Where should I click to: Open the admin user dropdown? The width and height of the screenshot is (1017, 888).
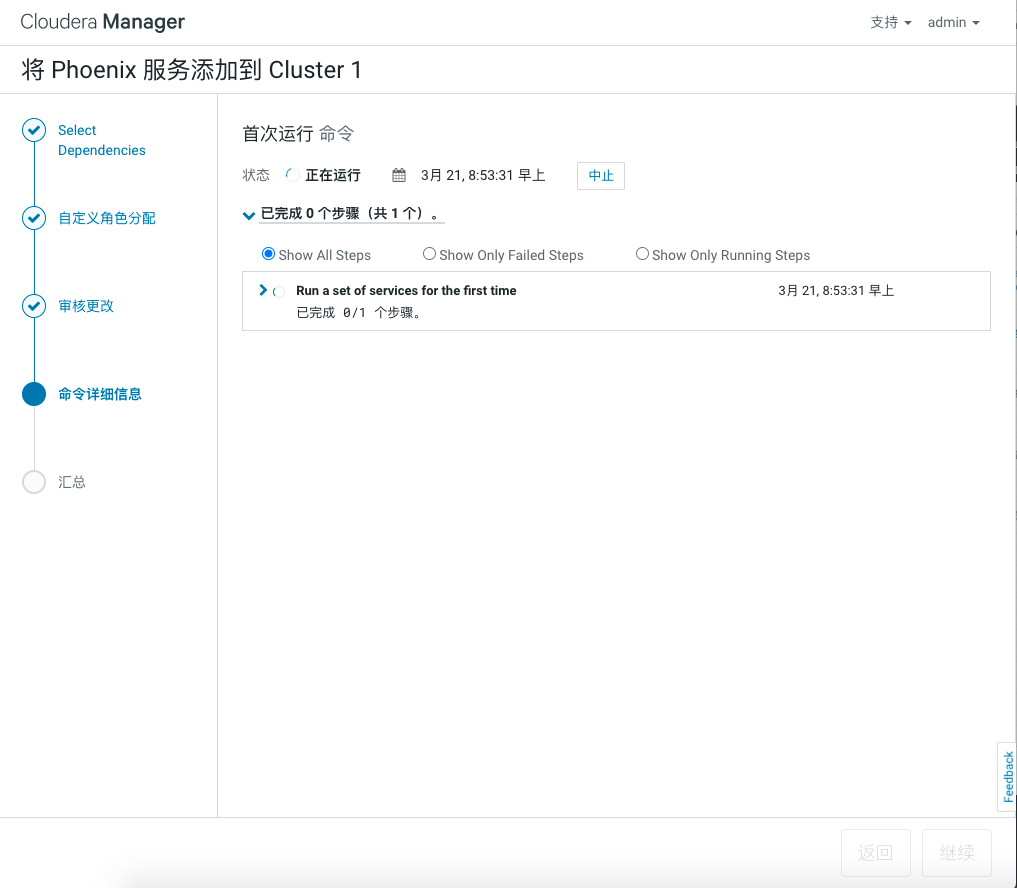(x=953, y=22)
